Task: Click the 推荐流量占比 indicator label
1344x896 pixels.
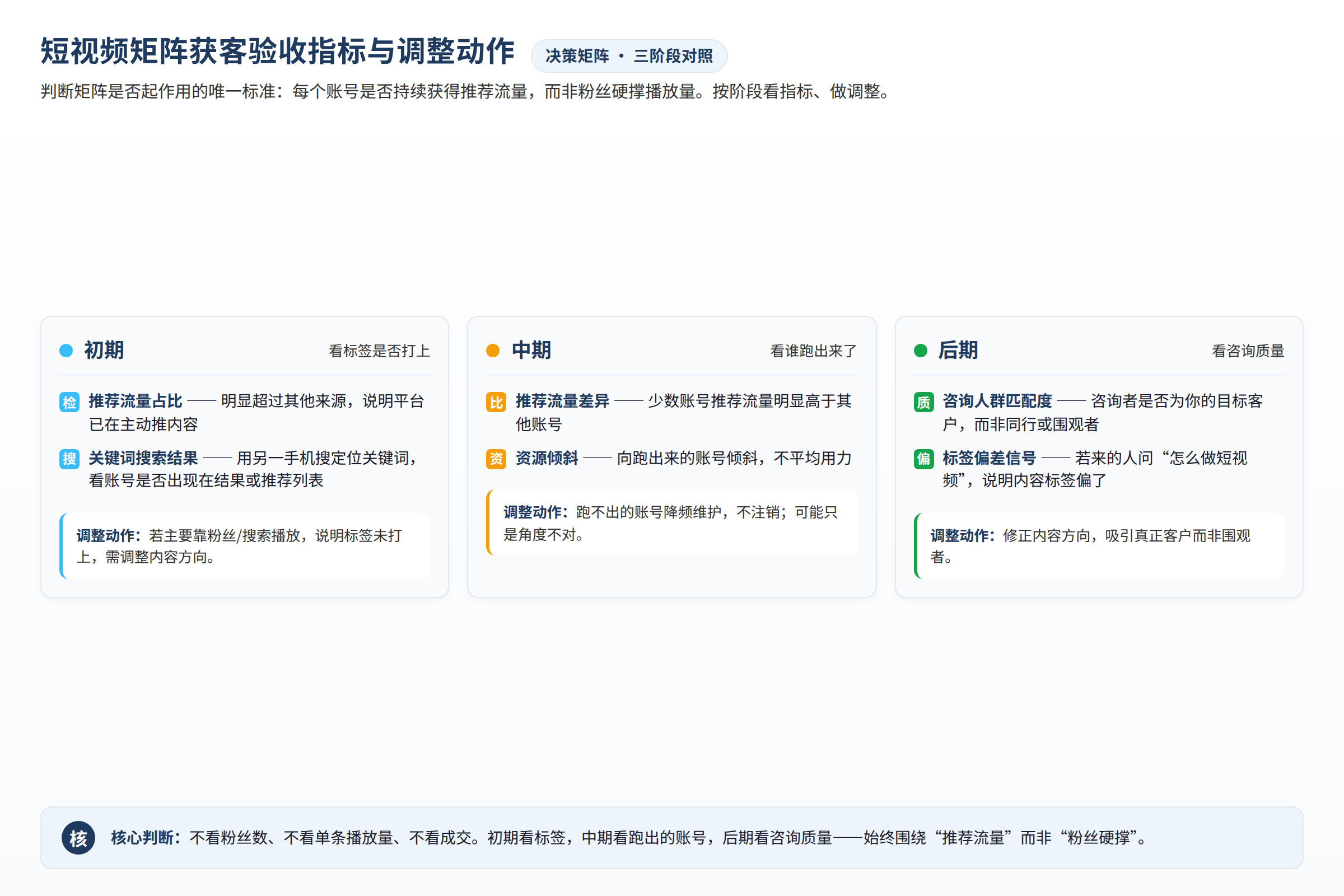Action: [x=136, y=401]
